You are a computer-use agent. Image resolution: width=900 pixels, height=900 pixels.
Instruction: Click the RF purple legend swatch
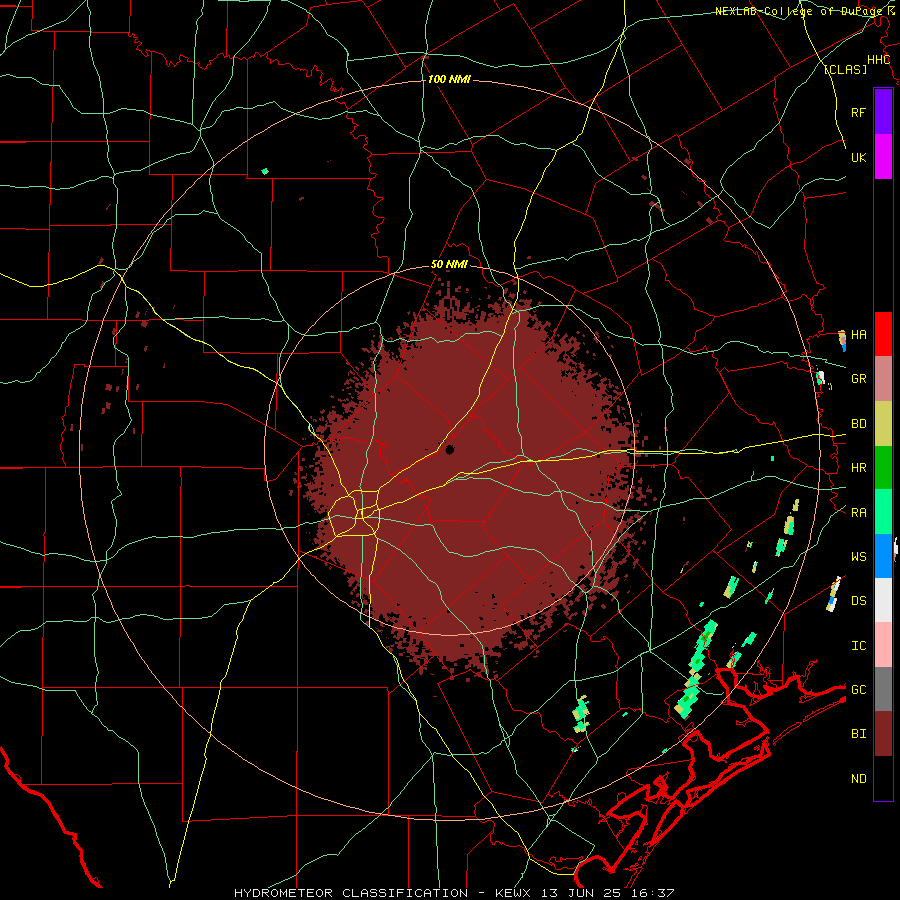883,111
